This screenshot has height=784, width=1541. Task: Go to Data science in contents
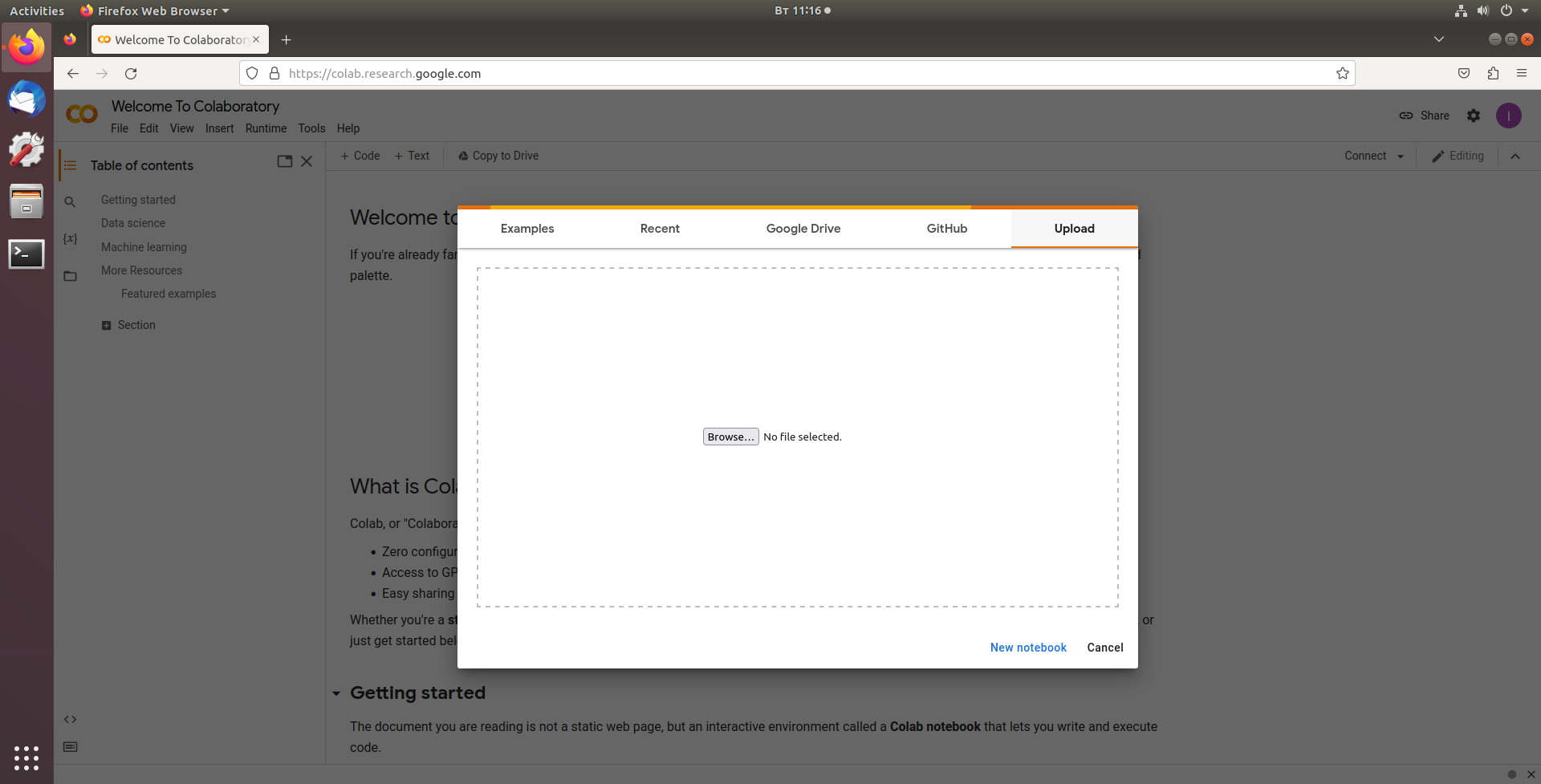click(x=133, y=223)
